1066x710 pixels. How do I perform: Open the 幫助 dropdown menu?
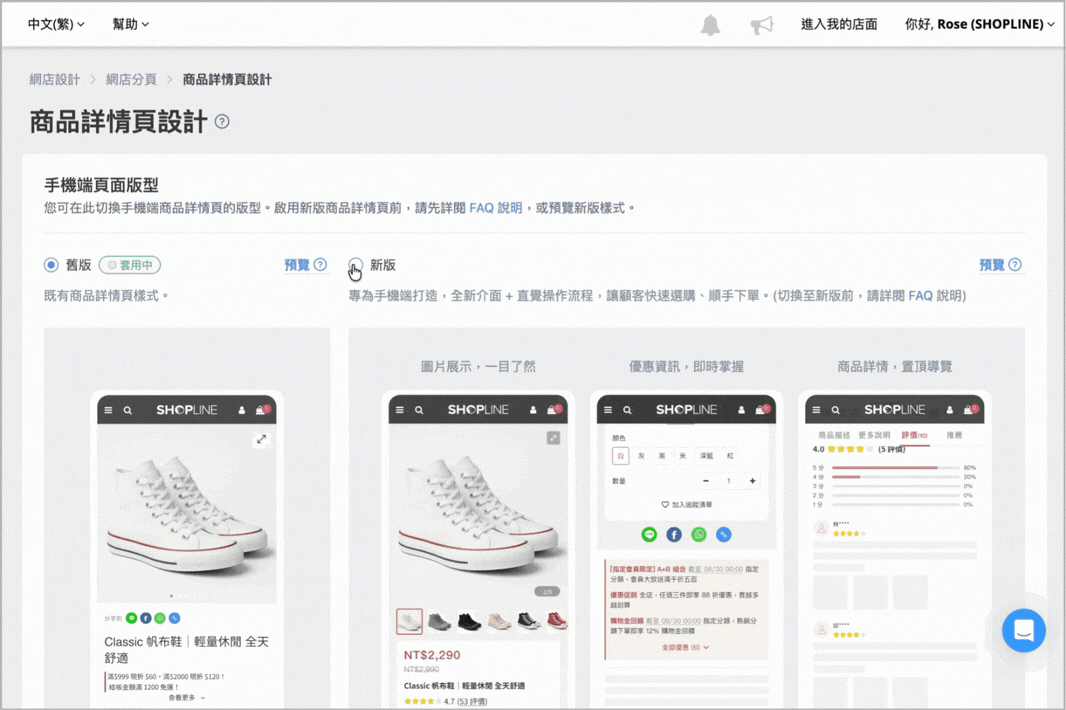pos(131,24)
